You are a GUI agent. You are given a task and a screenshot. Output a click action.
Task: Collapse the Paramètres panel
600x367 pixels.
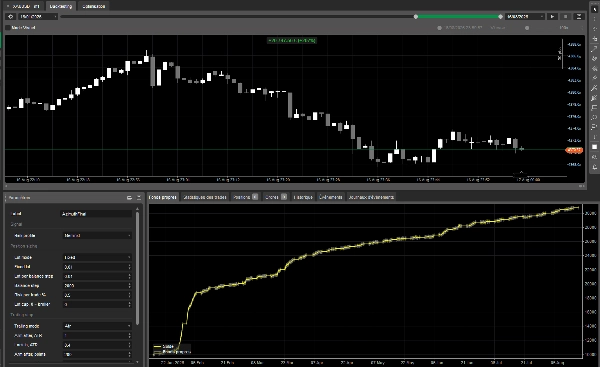click(x=139, y=197)
